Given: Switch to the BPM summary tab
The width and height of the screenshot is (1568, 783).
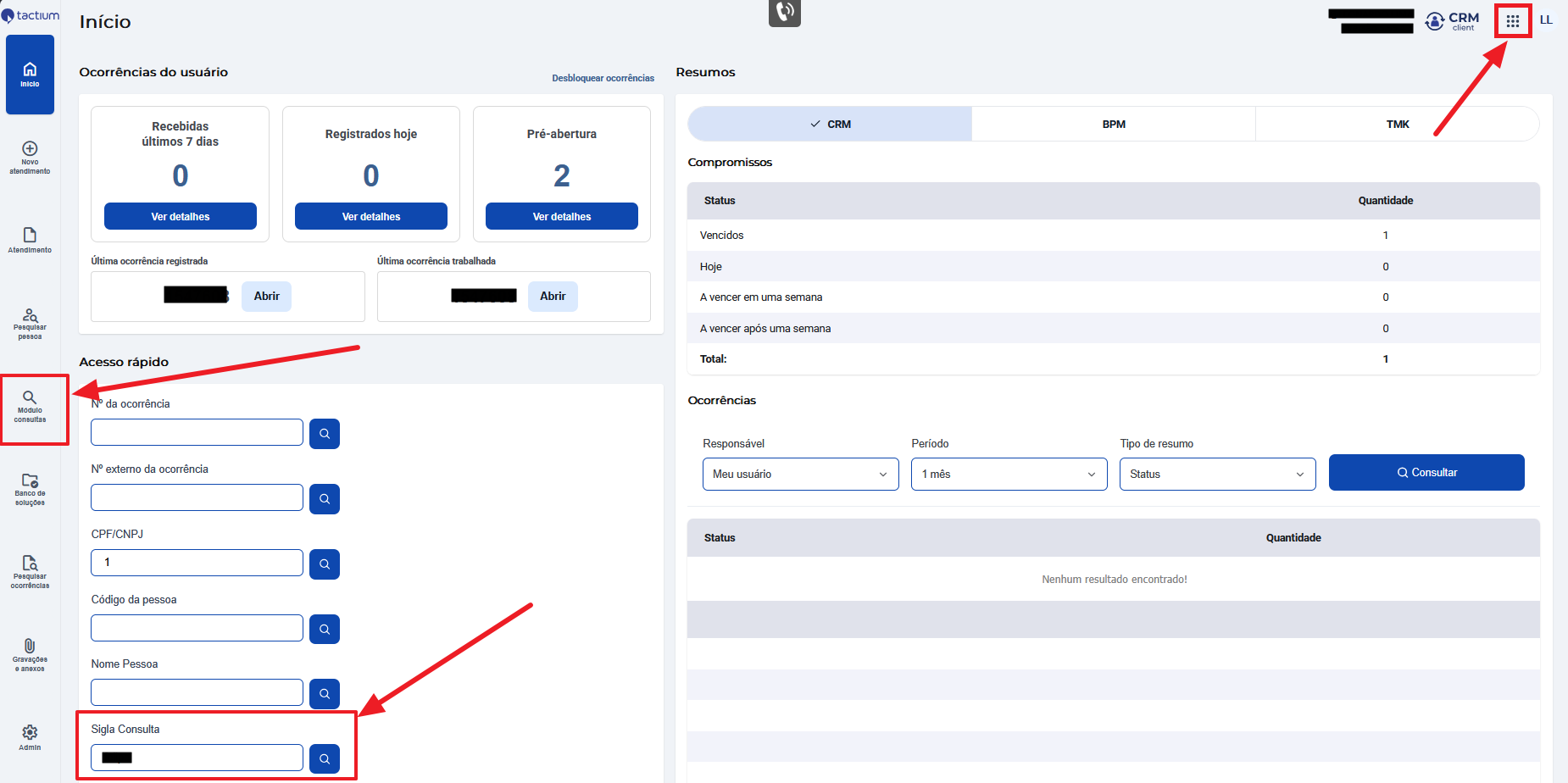Looking at the screenshot, I should (1114, 124).
